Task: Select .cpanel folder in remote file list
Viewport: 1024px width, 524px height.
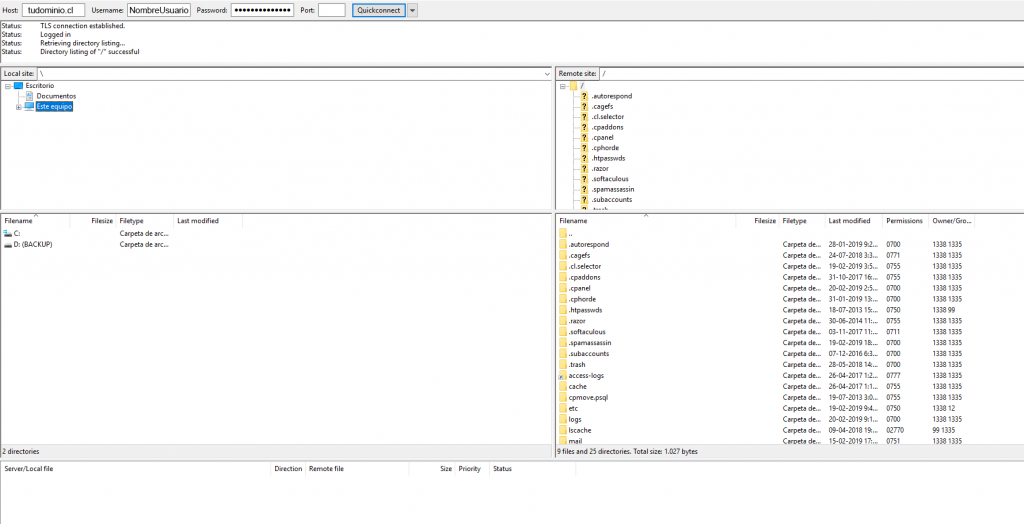Action: [x=579, y=288]
